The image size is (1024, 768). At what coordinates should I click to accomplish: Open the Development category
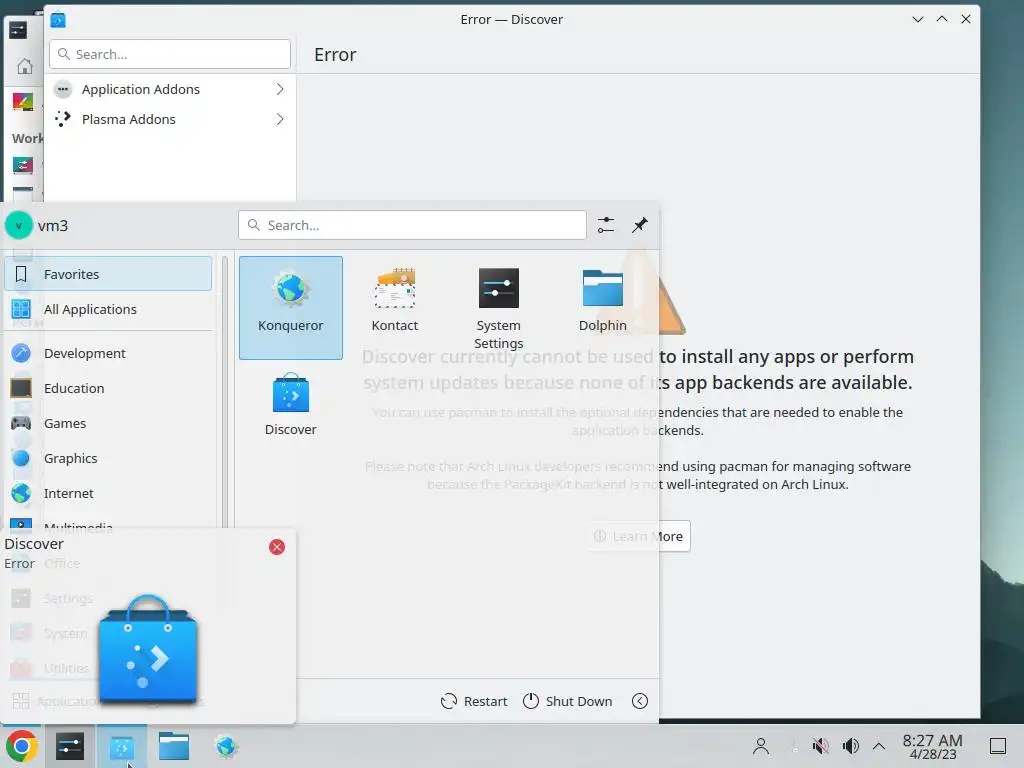pos(108,353)
